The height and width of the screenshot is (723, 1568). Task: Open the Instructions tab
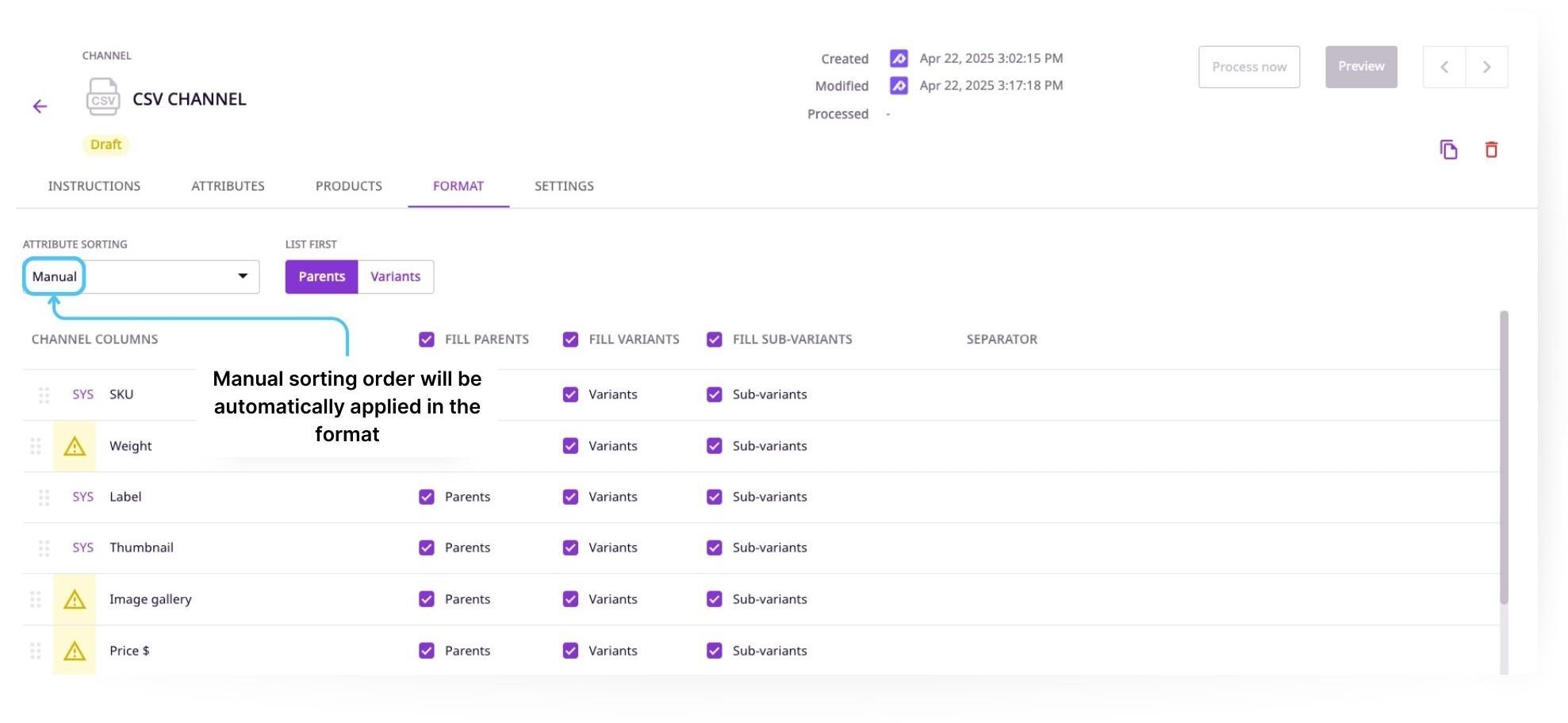coord(94,186)
